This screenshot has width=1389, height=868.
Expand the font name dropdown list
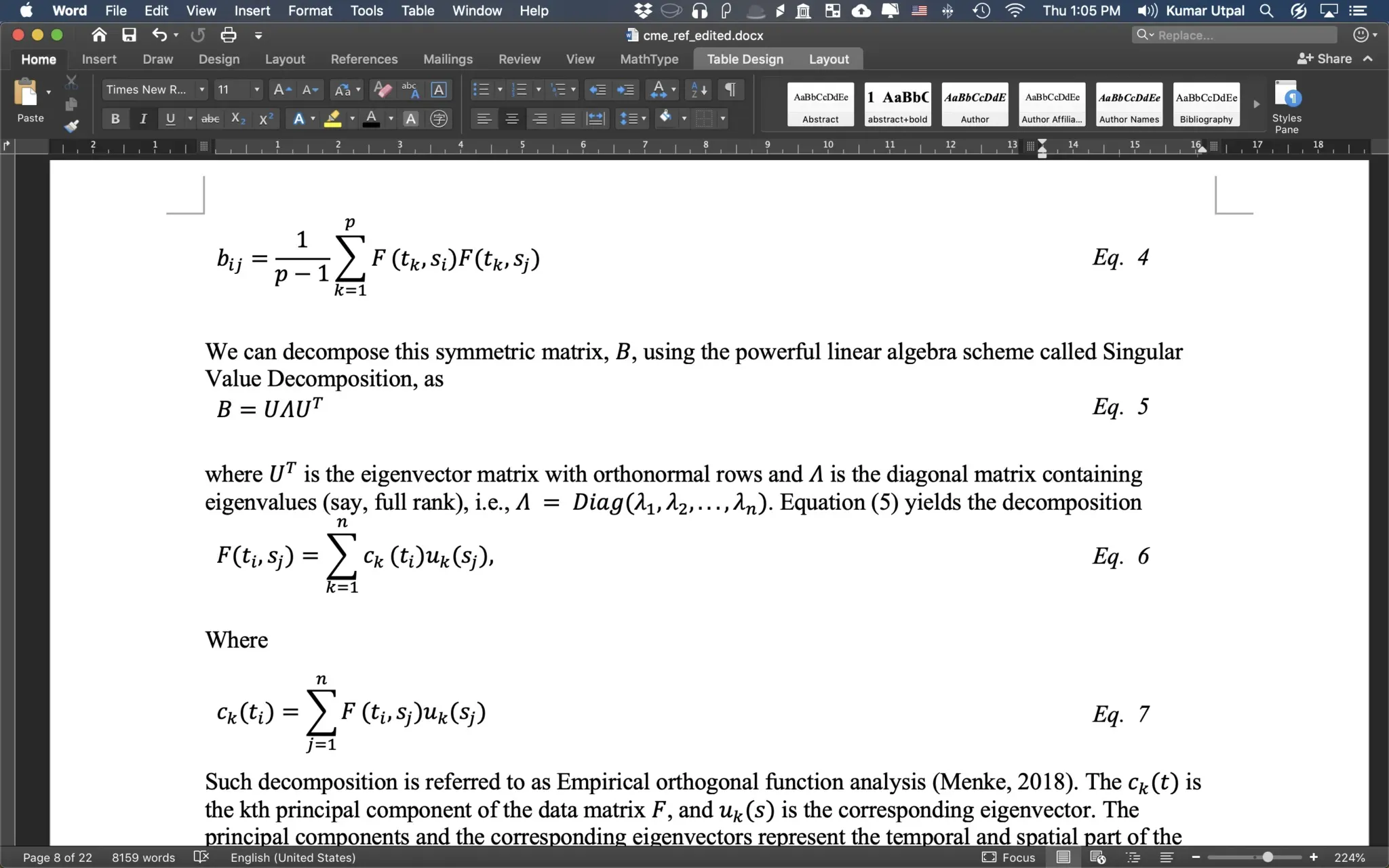tap(201, 90)
